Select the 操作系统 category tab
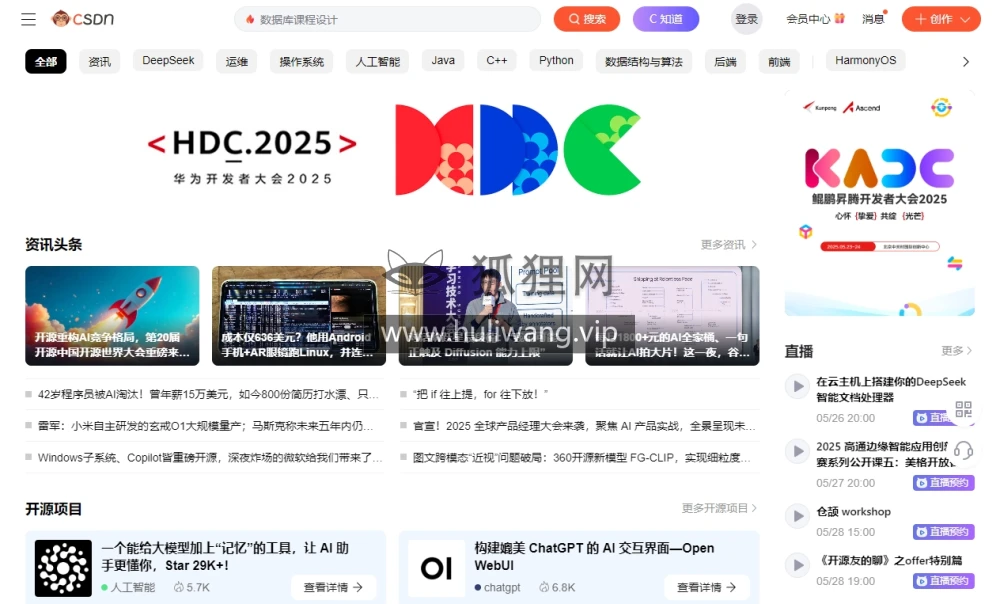Viewport: 1000px width, 604px height. [302, 61]
